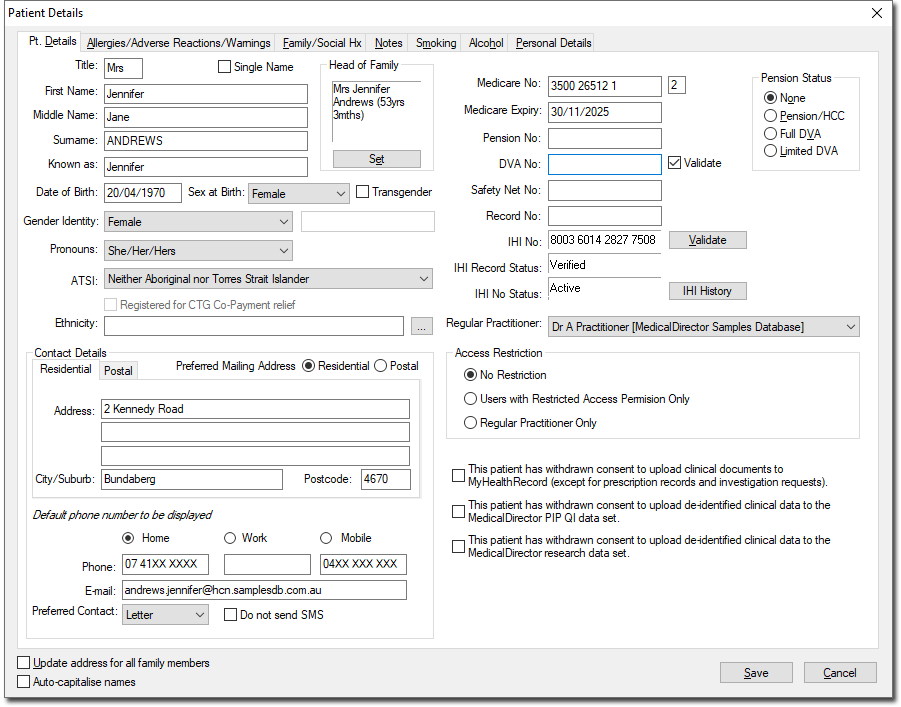This screenshot has height=707, width=901.
Task: Click the Medicare No field
Action: click(604, 86)
